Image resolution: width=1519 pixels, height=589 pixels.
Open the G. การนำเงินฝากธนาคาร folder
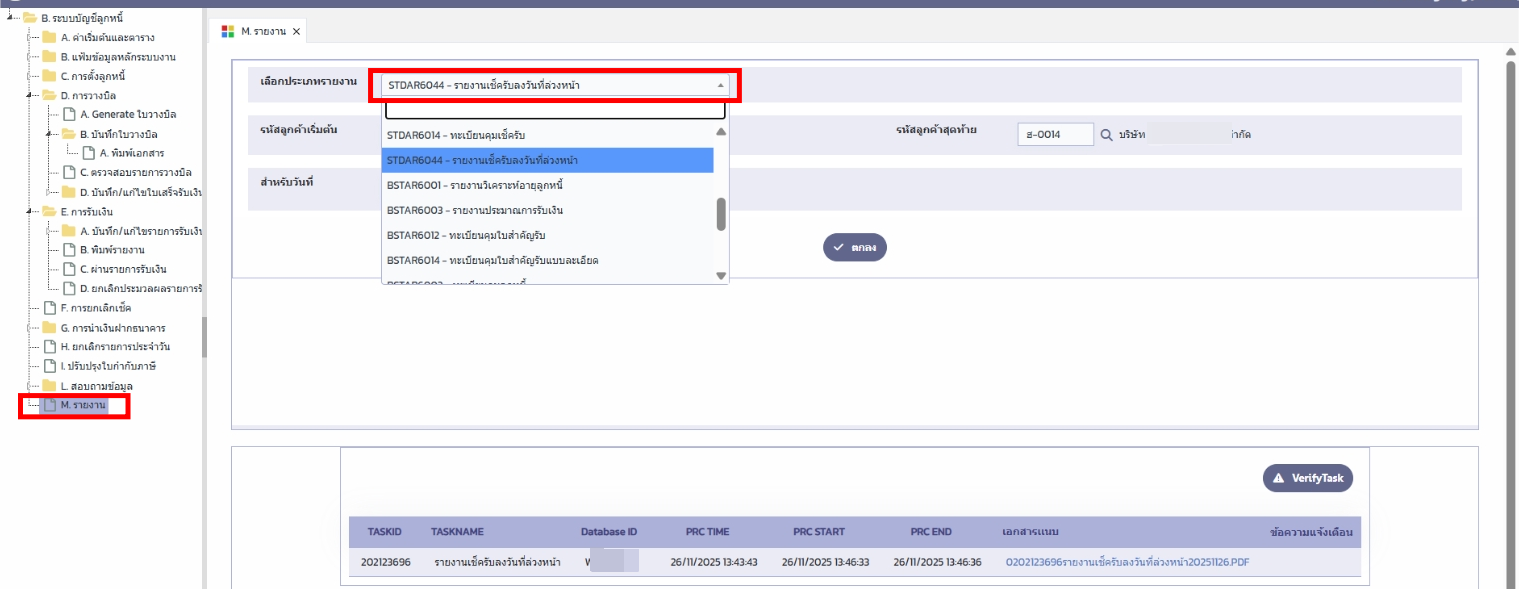(112, 328)
